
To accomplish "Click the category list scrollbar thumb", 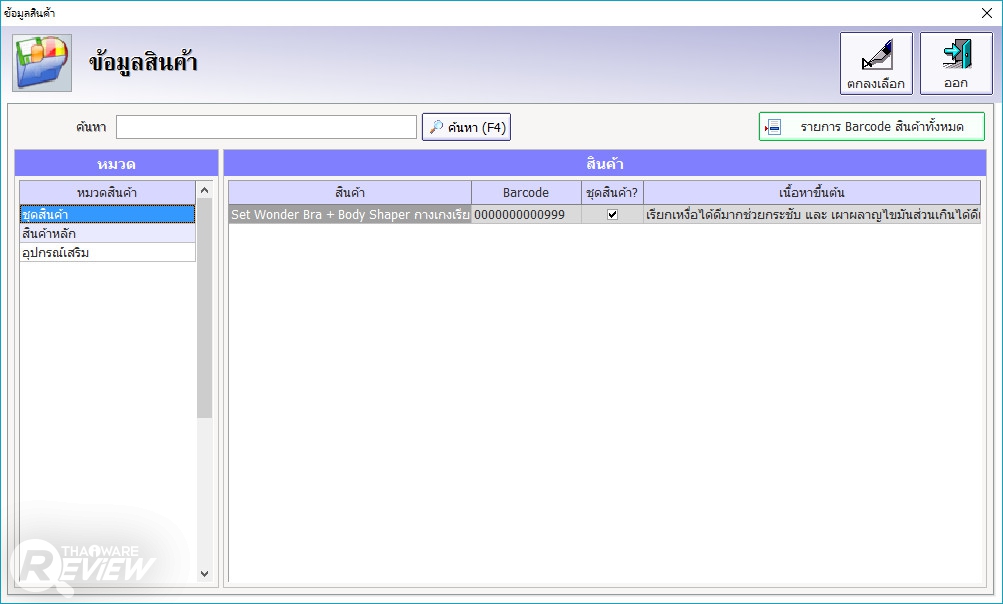I will (x=205, y=308).
